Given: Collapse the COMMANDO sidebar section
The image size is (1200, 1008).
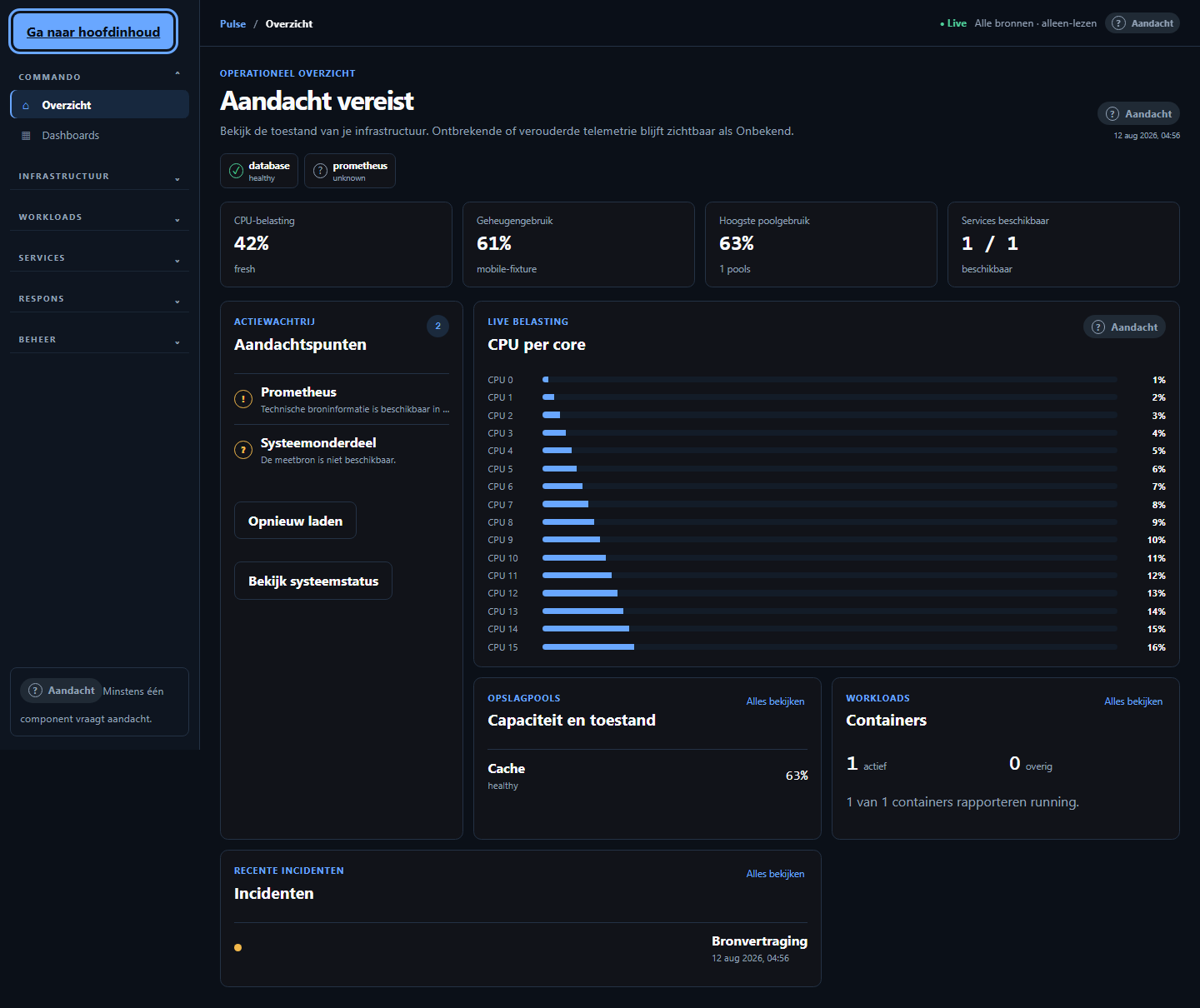Looking at the screenshot, I should [99, 77].
